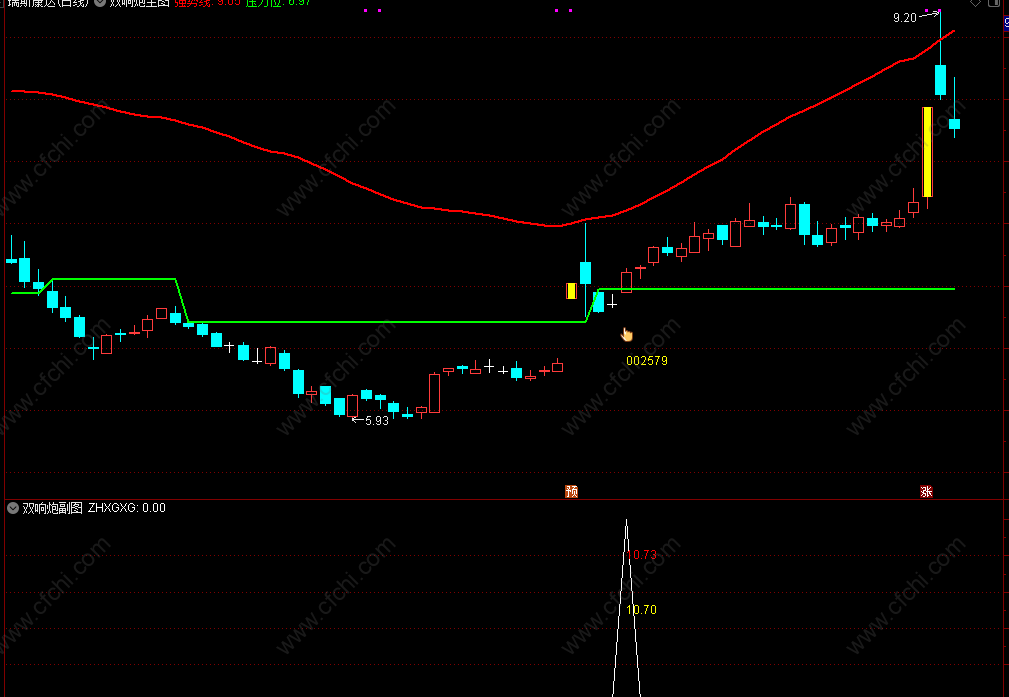Screen dimensions: 1009x697
Task: Click the pane layout icon at top right
Action: point(994,3)
